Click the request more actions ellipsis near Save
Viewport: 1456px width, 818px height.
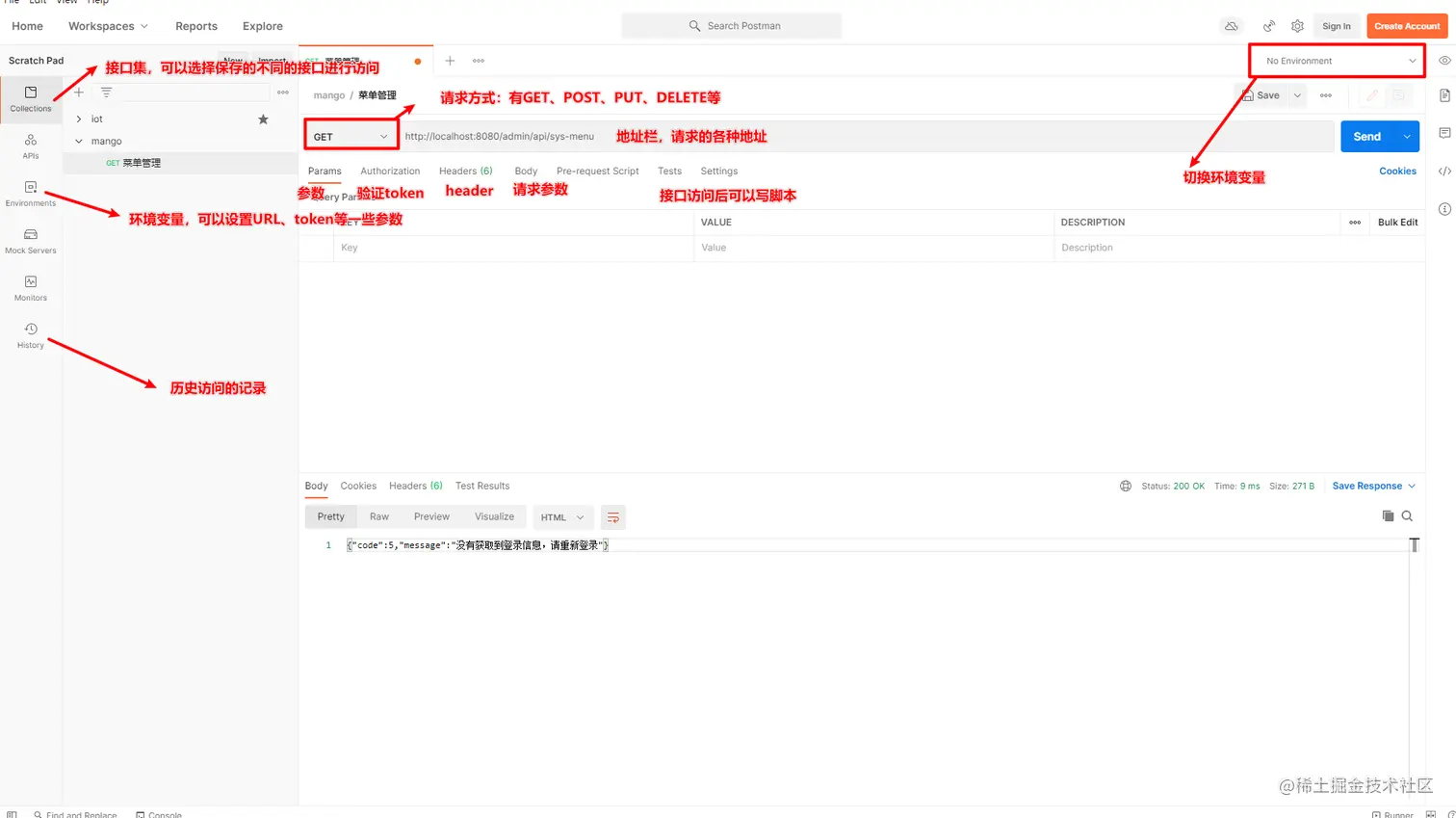(1326, 95)
